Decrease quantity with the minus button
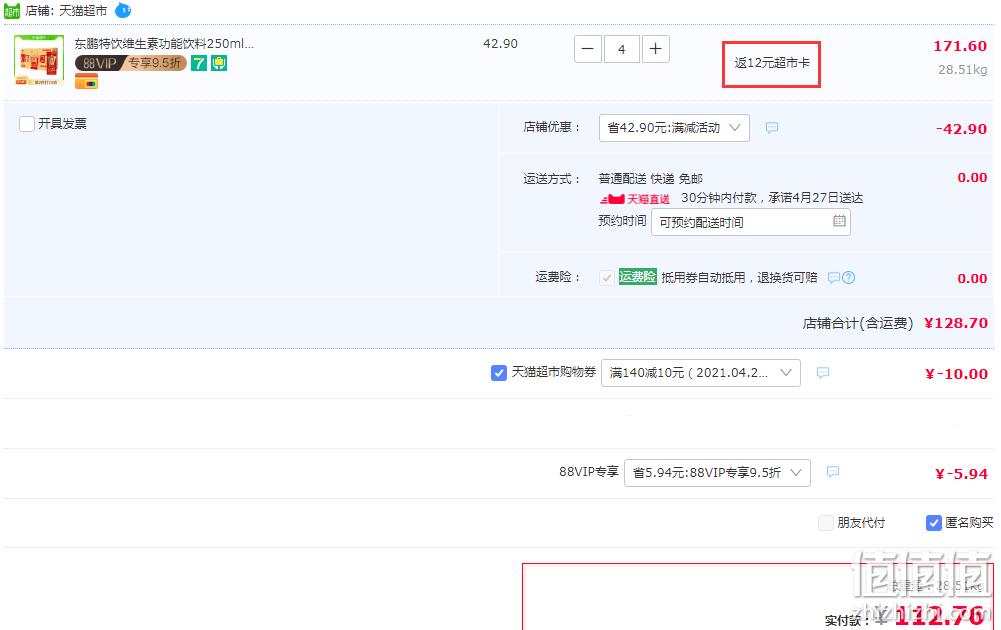The height and width of the screenshot is (630, 1001). point(588,49)
